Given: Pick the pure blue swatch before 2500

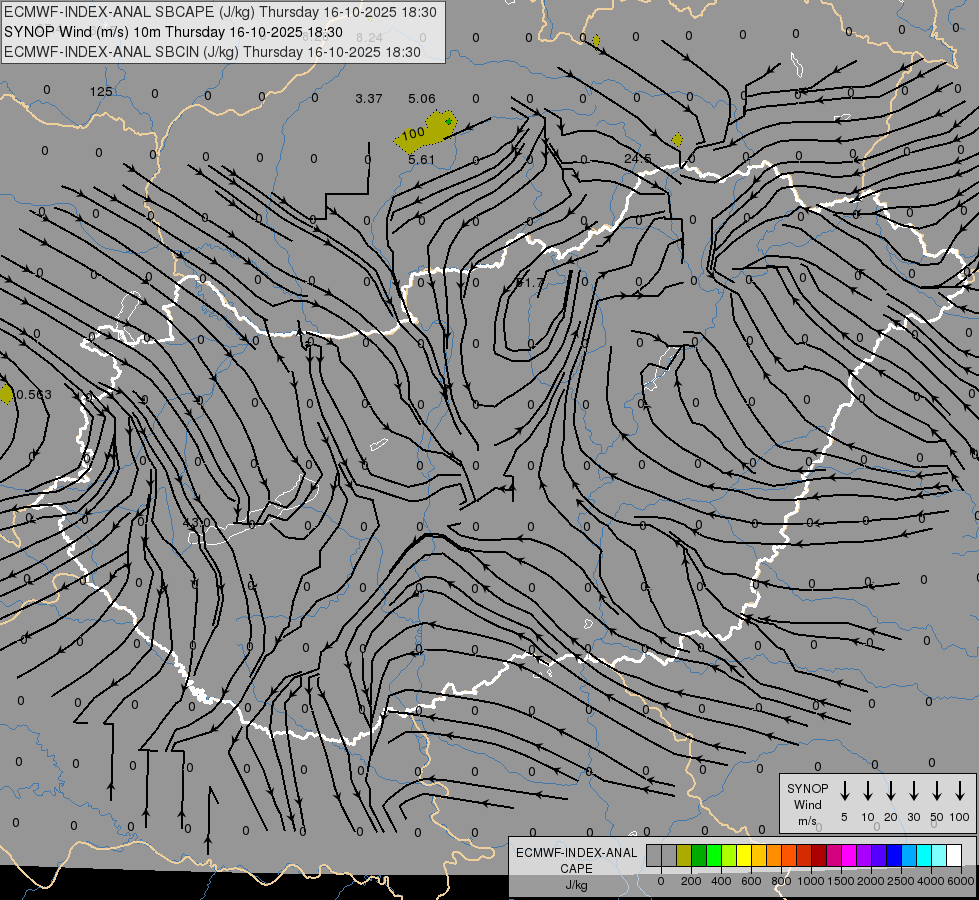Looking at the screenshot, I should (894, 855).
